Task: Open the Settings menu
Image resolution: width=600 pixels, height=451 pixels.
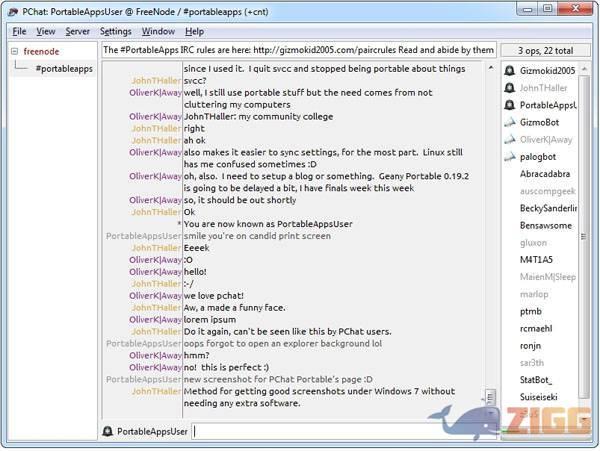Action: pos(115,31)
